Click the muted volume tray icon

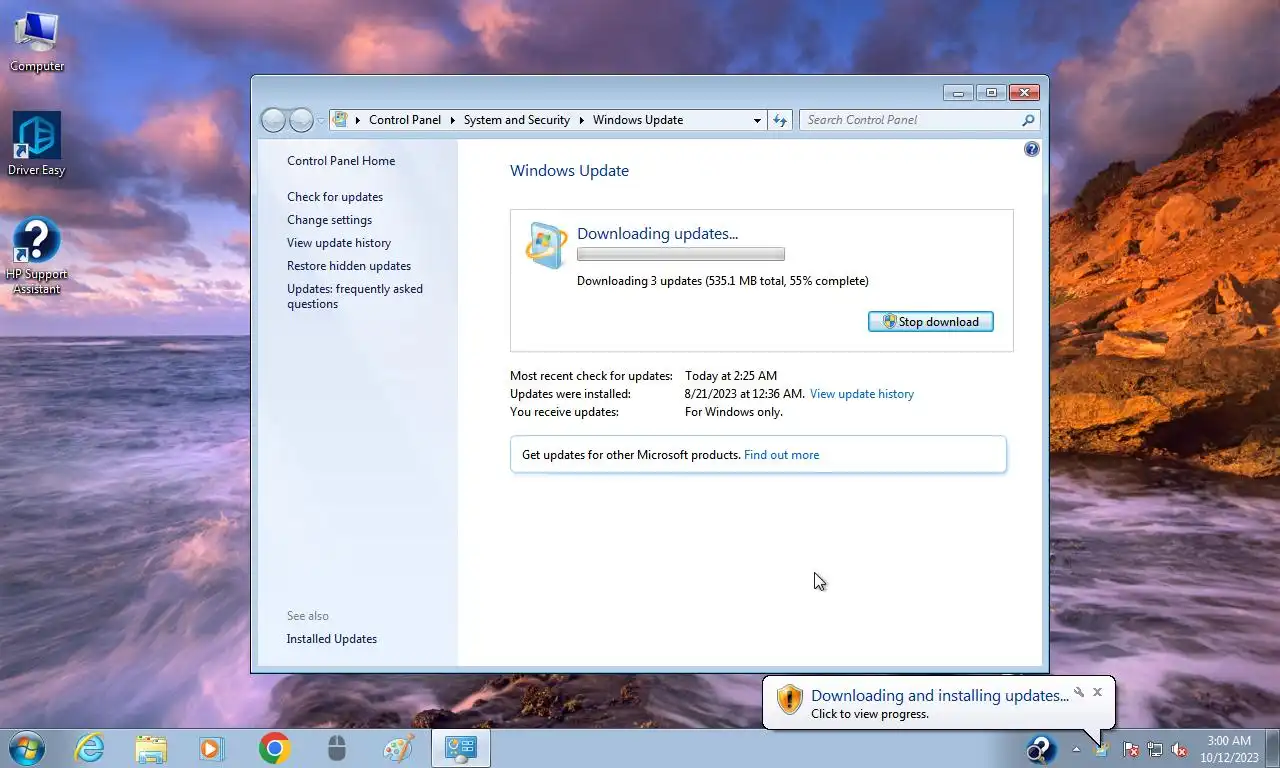(x=1179, y=749)
